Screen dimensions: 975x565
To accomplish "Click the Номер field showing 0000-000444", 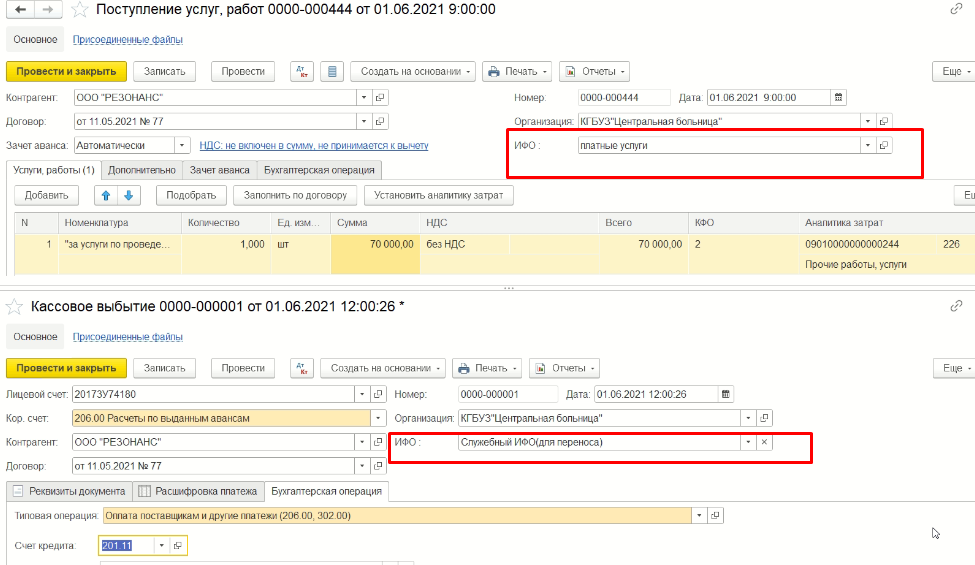I will (x=622, y=98).
